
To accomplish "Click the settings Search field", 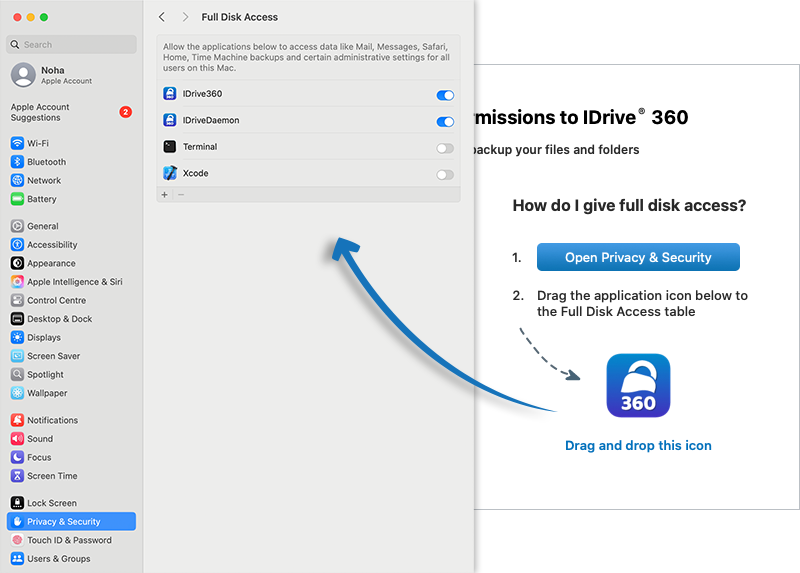I will point(71,44).
